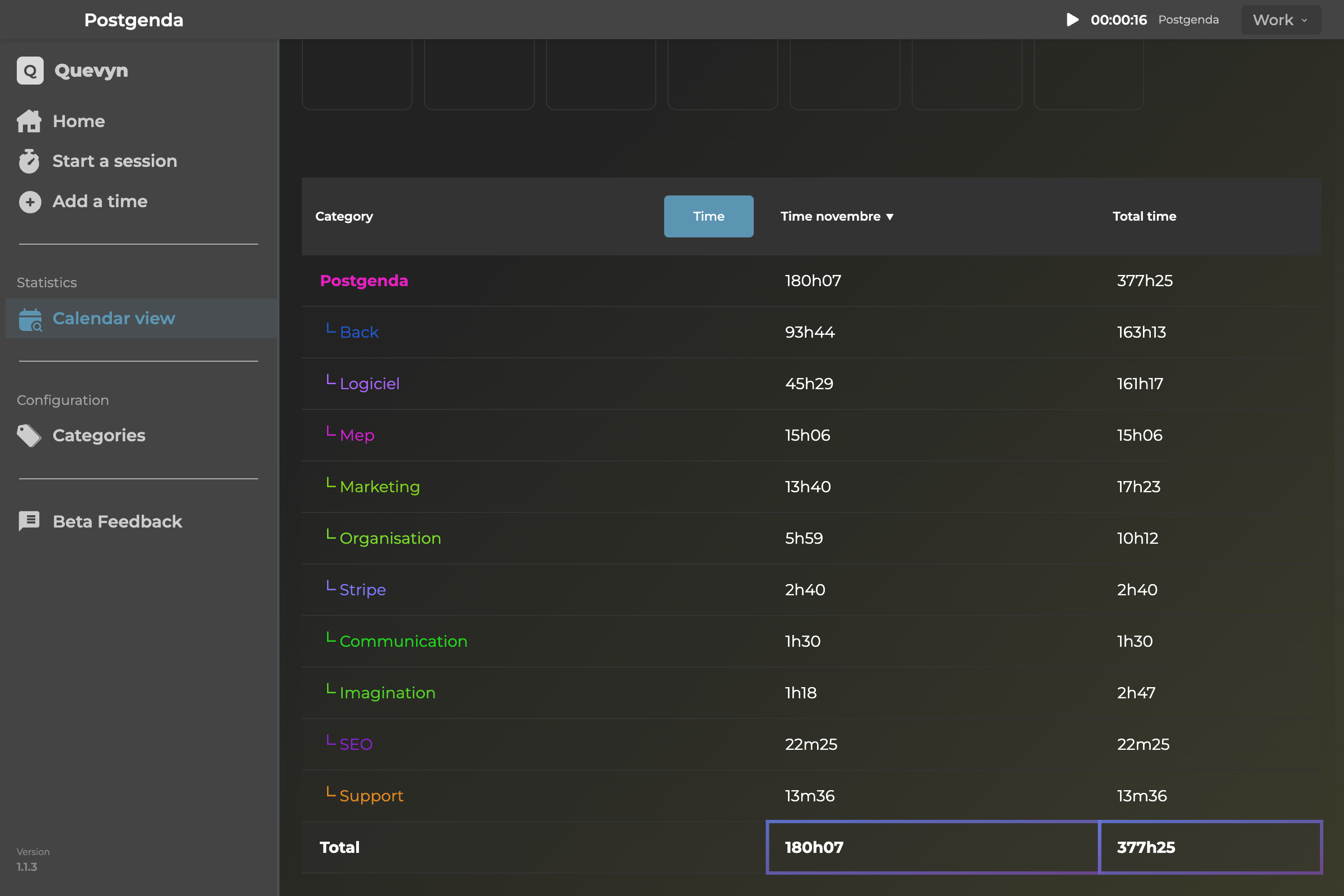The height and width of the screenshot is (896, 1344).
Task: Click the 161h17 total time for Logiciel
Action: (x=1140, y=384)
